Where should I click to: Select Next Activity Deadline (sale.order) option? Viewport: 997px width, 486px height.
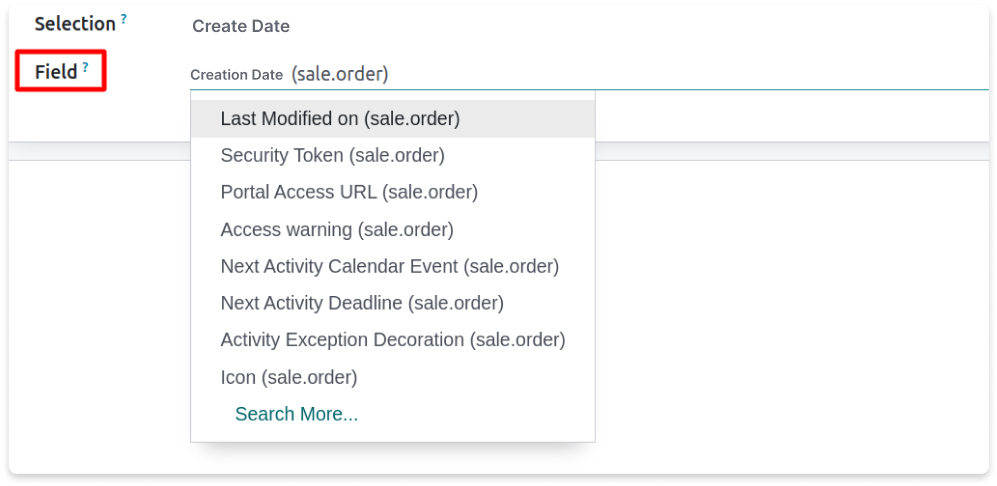393,303
